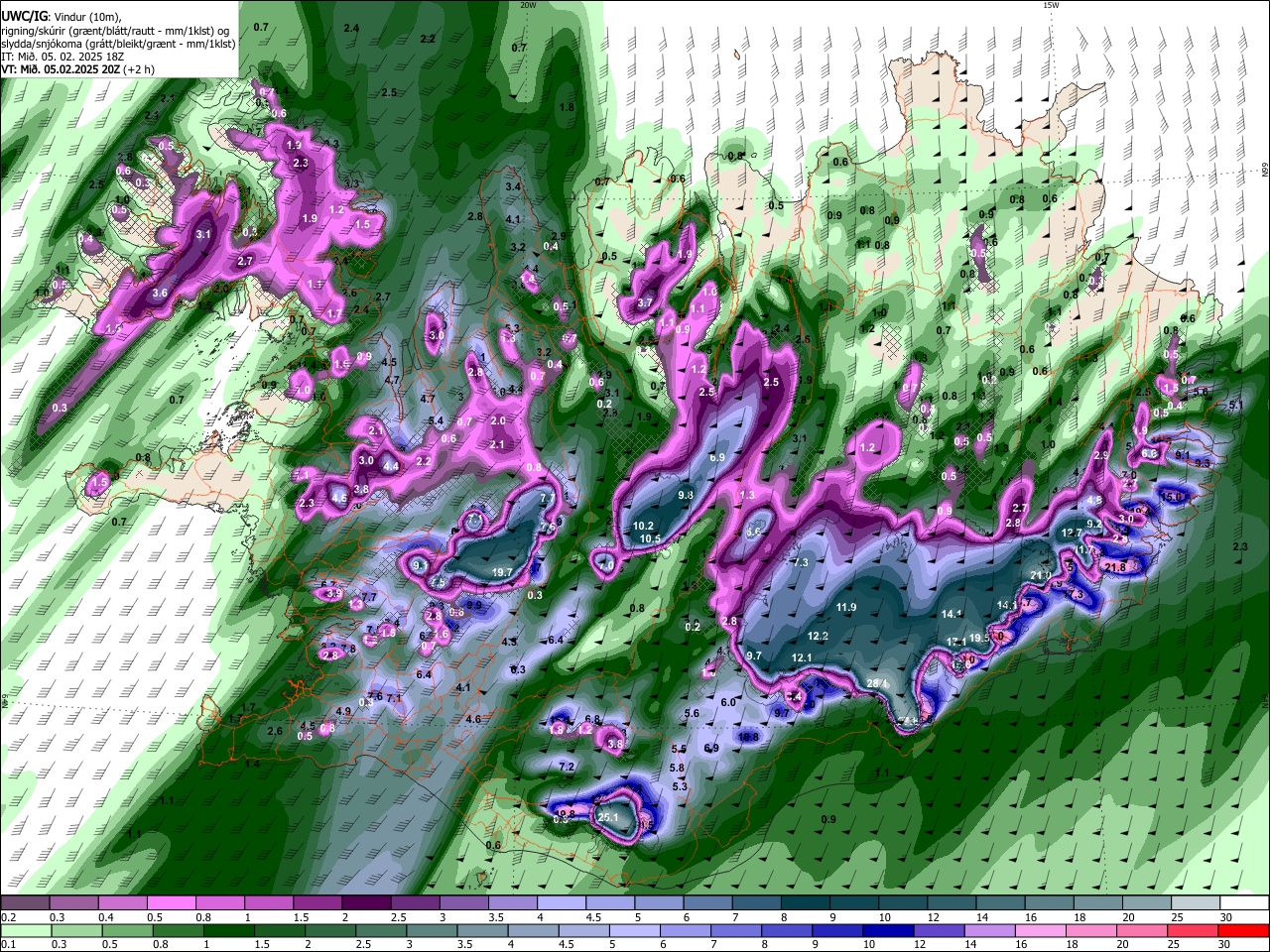Click the 19.5 precipitation value
The height and width of the screenshot is (952, 1270).
[979, 638]
